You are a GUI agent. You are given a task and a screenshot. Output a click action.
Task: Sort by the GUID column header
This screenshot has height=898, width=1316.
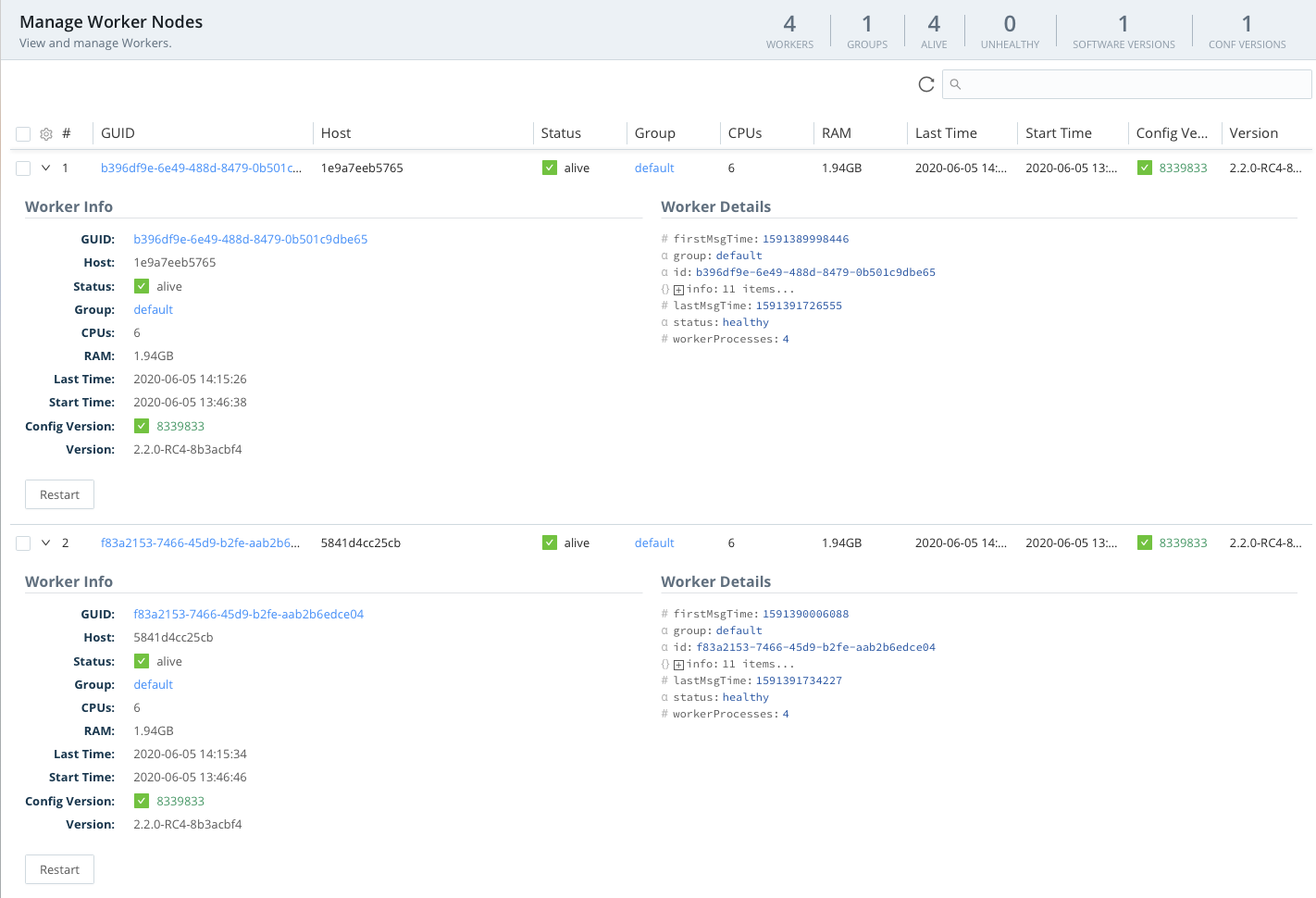tap(118, 133)
